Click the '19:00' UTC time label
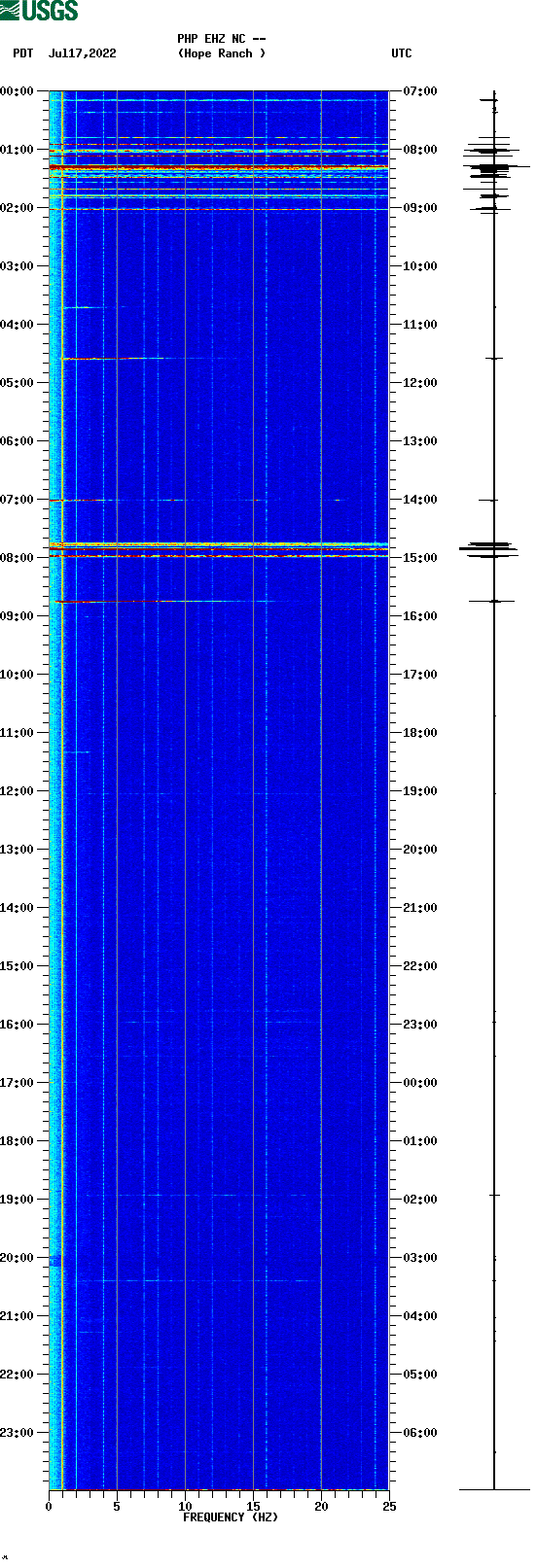Viewport: 537px width, 1568px height. click(x=420, y=791)
